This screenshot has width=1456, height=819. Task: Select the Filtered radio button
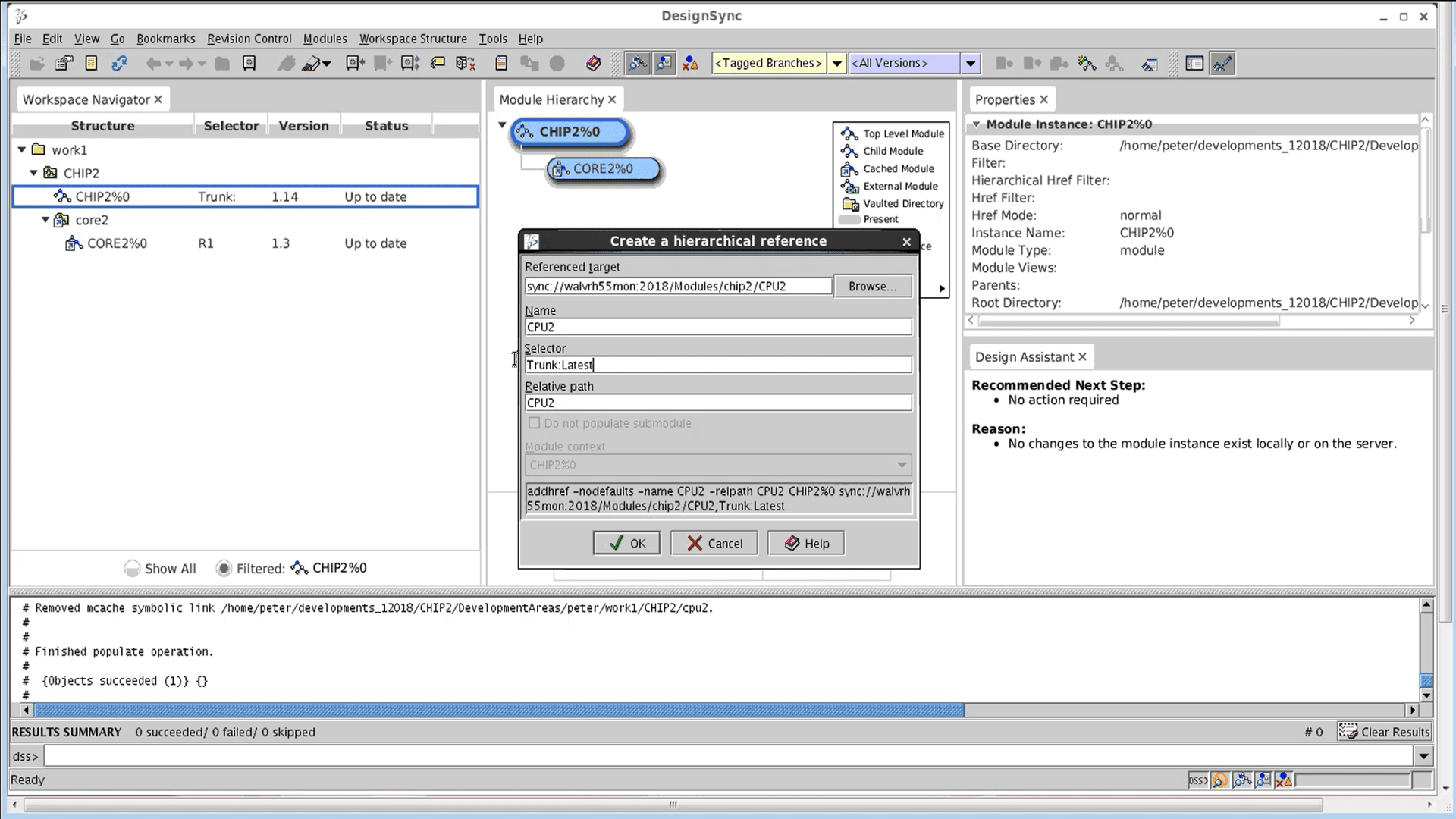[x=224, y=569]
